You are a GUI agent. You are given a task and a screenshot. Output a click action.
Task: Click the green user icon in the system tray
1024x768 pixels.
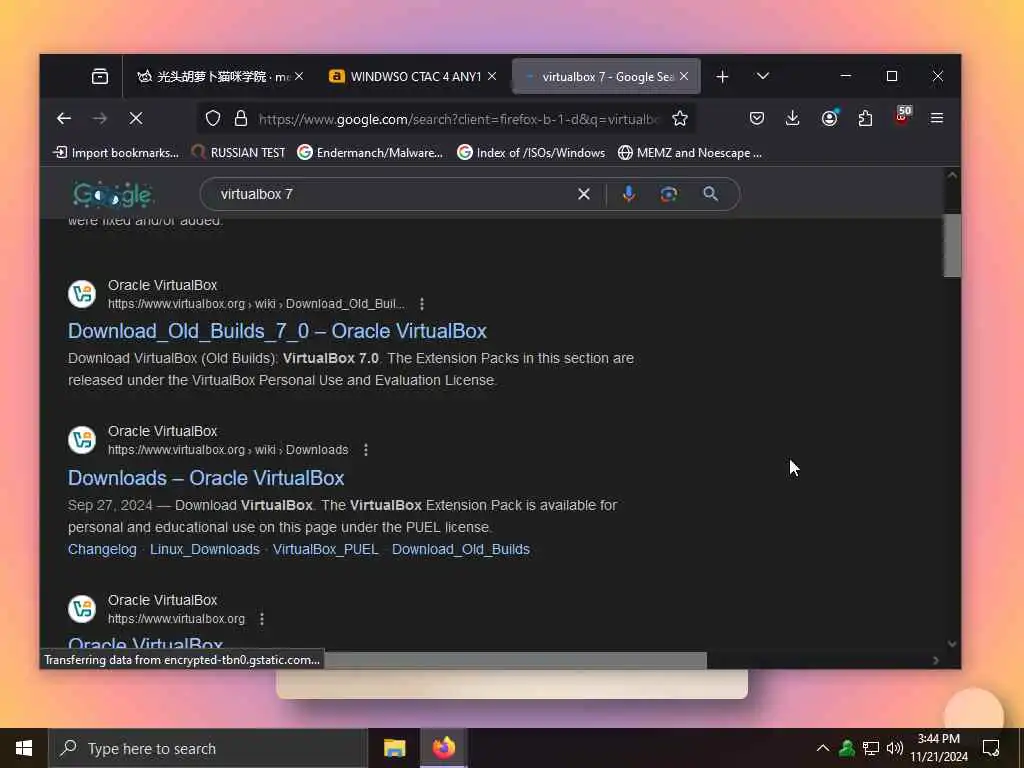click(x=846, y=748)
